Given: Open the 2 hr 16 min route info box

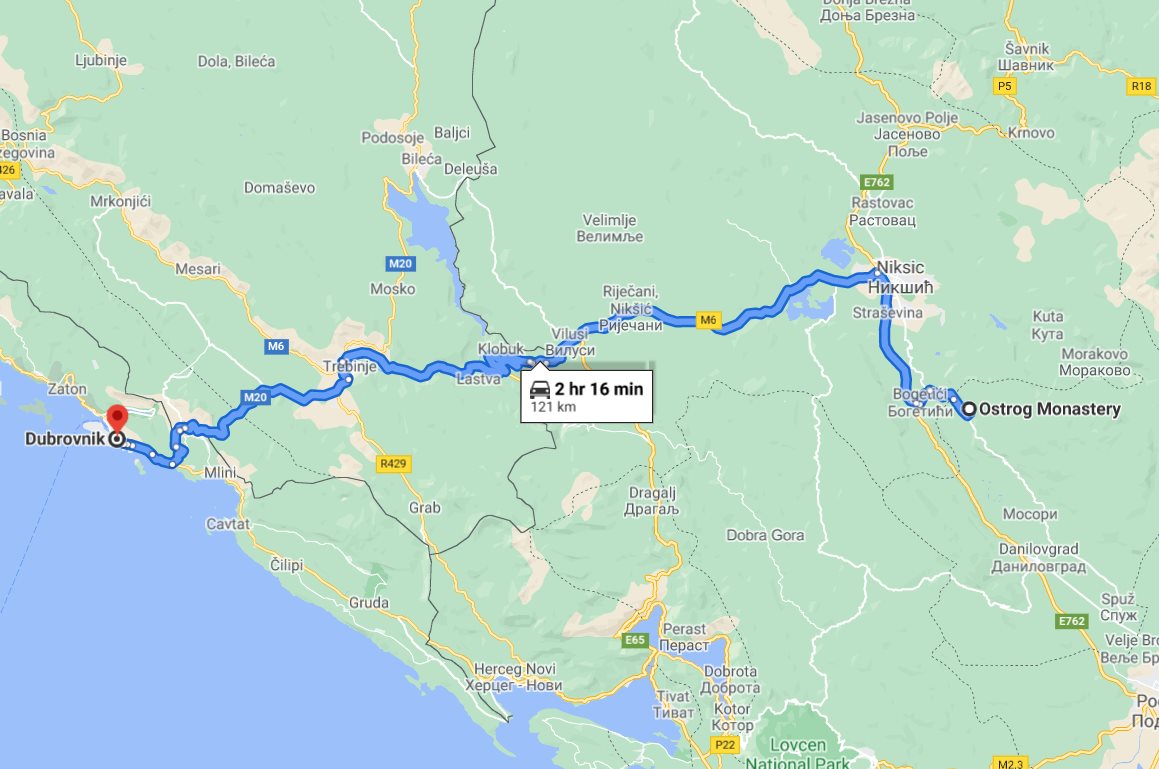Looking at the screenshot, I should click(587, 396).
